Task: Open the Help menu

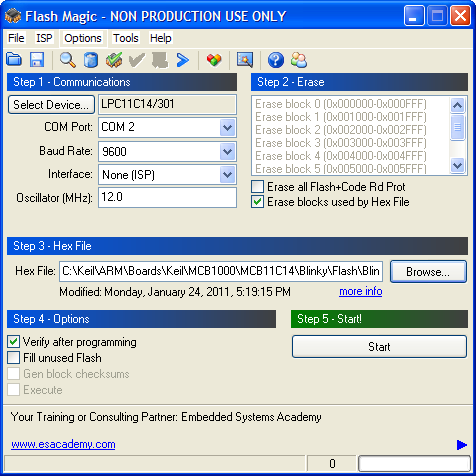Action: tap(160, 38)
